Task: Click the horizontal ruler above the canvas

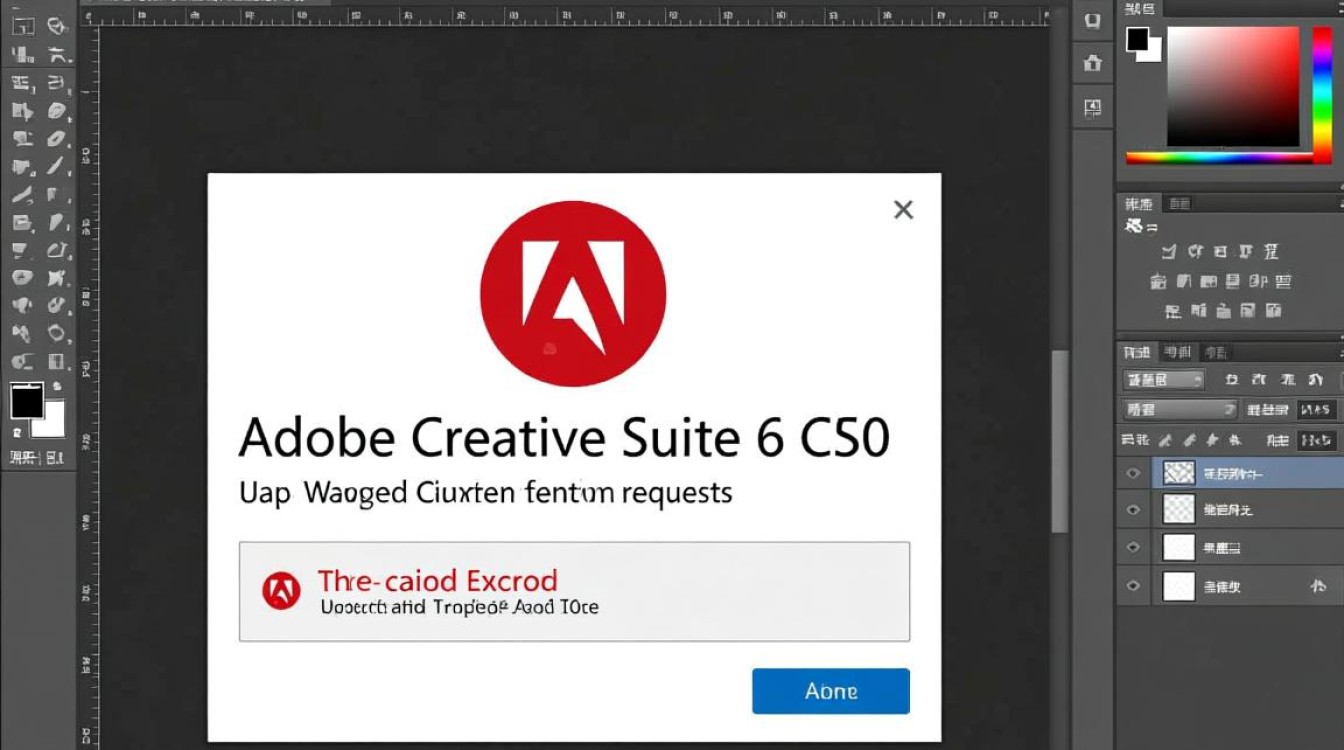Action: tap(575, 17)
